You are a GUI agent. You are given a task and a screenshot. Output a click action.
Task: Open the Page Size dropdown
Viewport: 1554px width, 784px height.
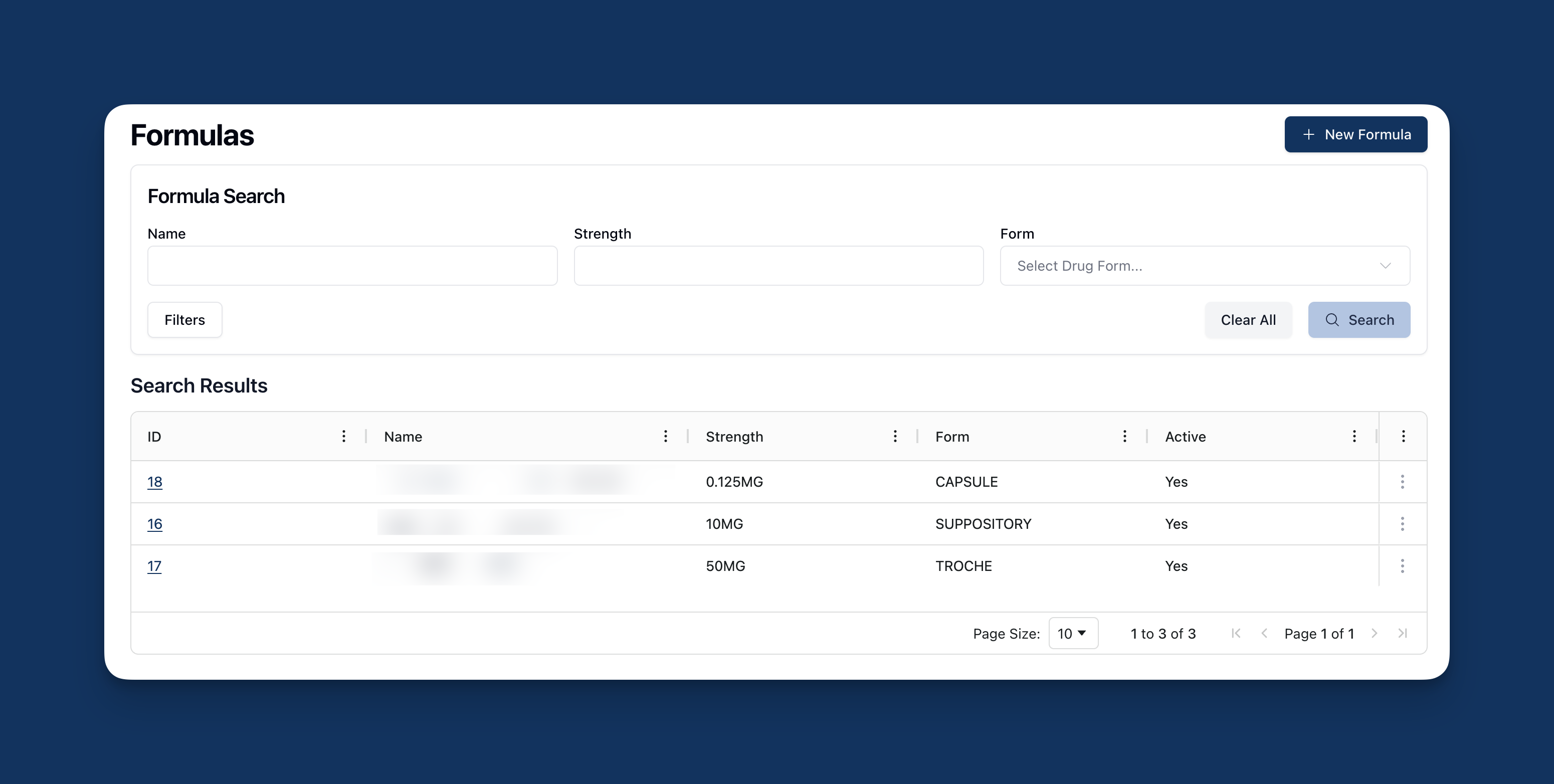pyautogui.click(x=1073, y=633)
